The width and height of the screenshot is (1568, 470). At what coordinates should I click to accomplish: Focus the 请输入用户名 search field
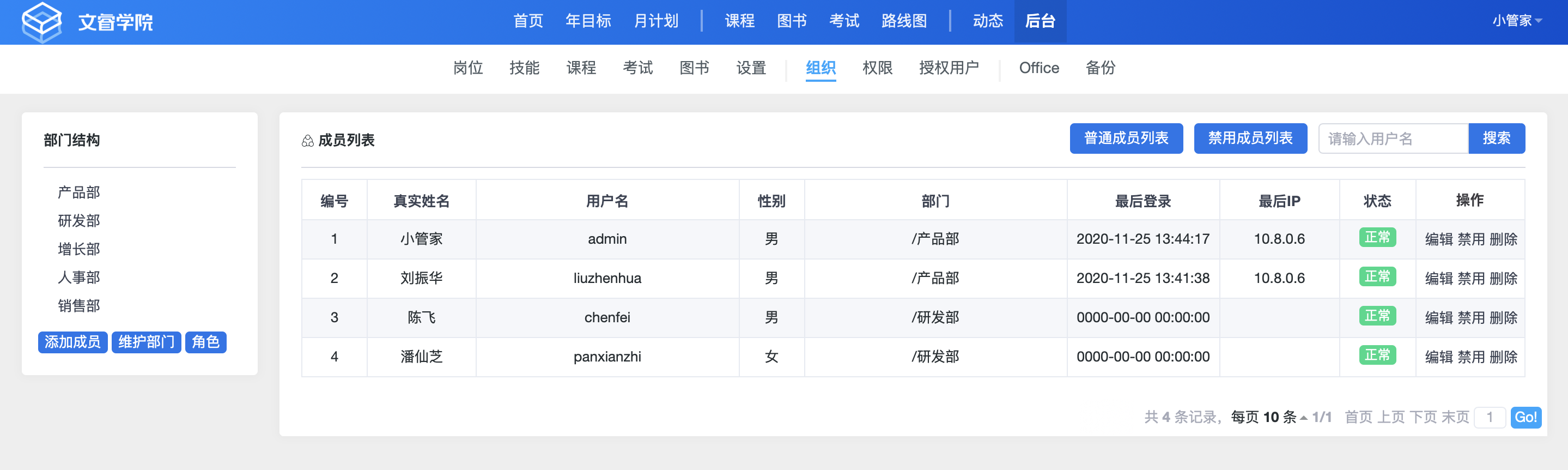tap(1393, 139)
